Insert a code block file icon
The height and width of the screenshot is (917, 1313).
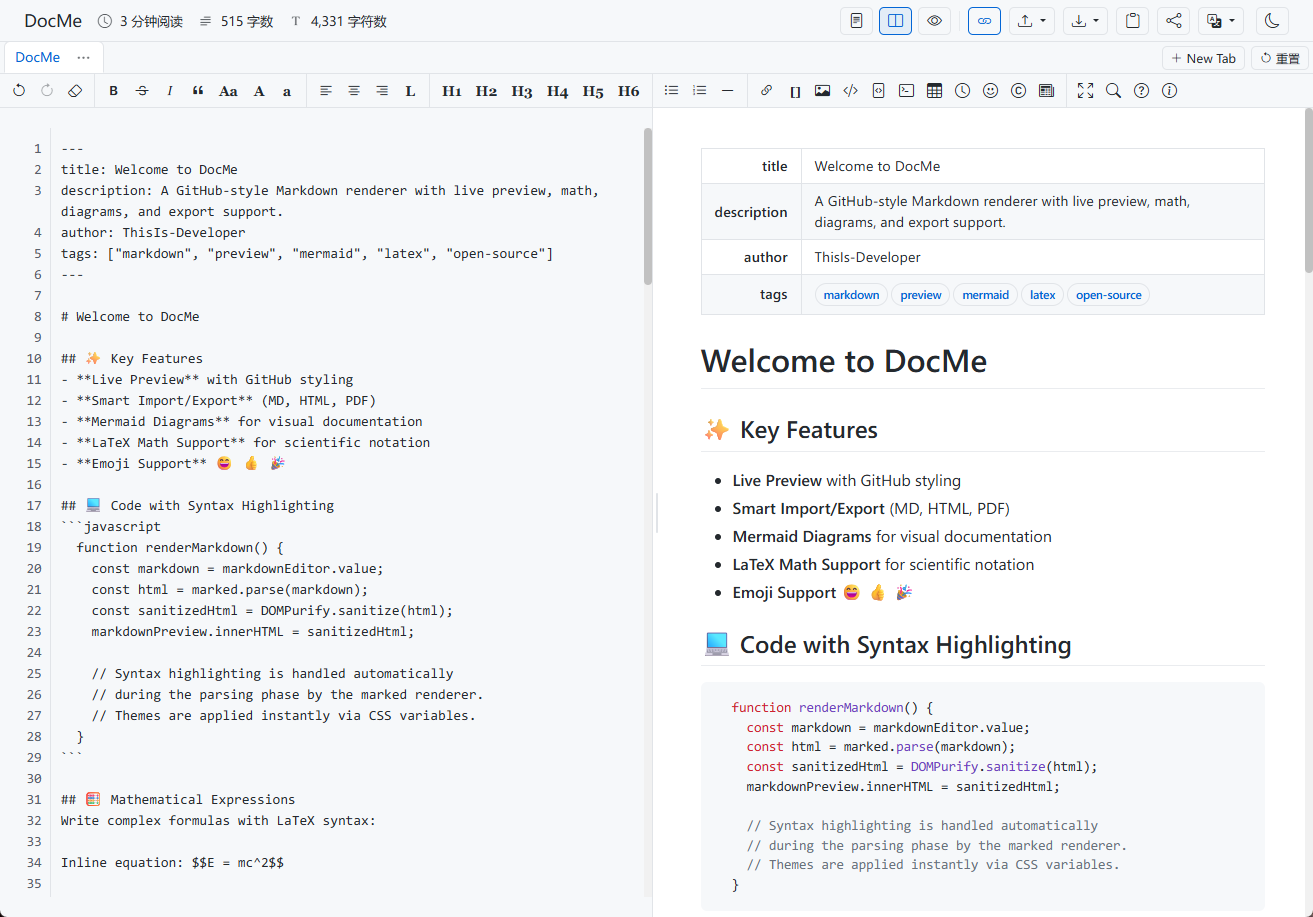click(x=879, y=91)
